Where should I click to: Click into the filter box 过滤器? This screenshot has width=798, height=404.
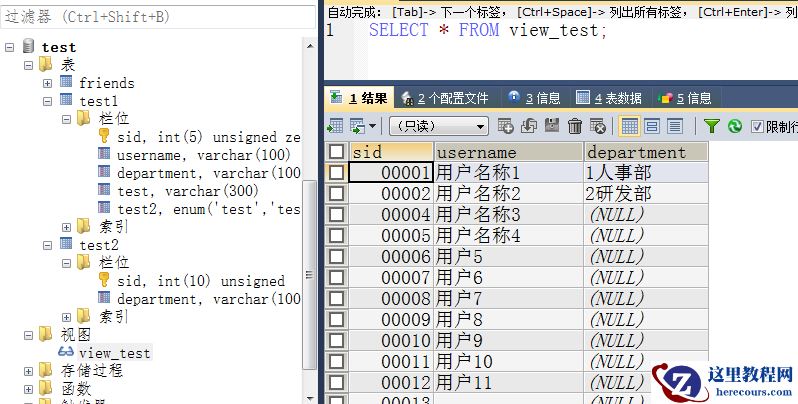(x=158, y=17)
